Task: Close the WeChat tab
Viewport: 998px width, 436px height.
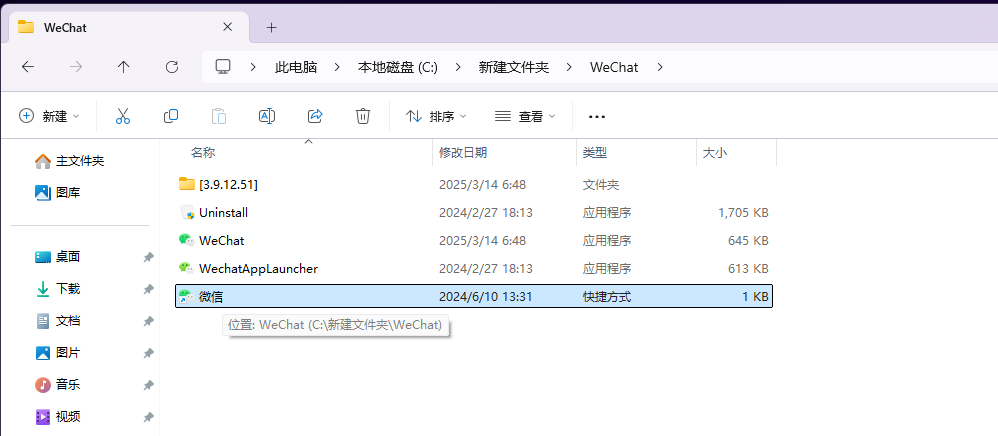Action: coord(227,27)
